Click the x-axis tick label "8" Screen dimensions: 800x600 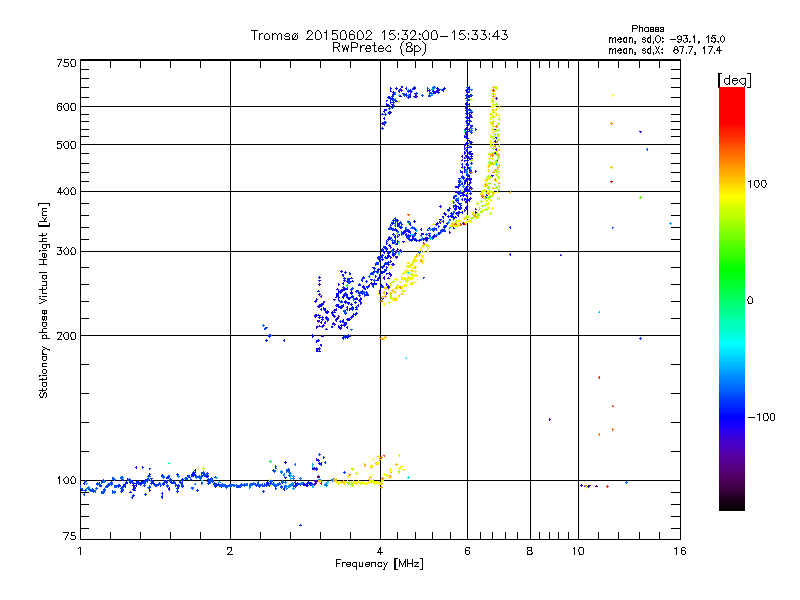pyautogui.click(x=530, y=551)
